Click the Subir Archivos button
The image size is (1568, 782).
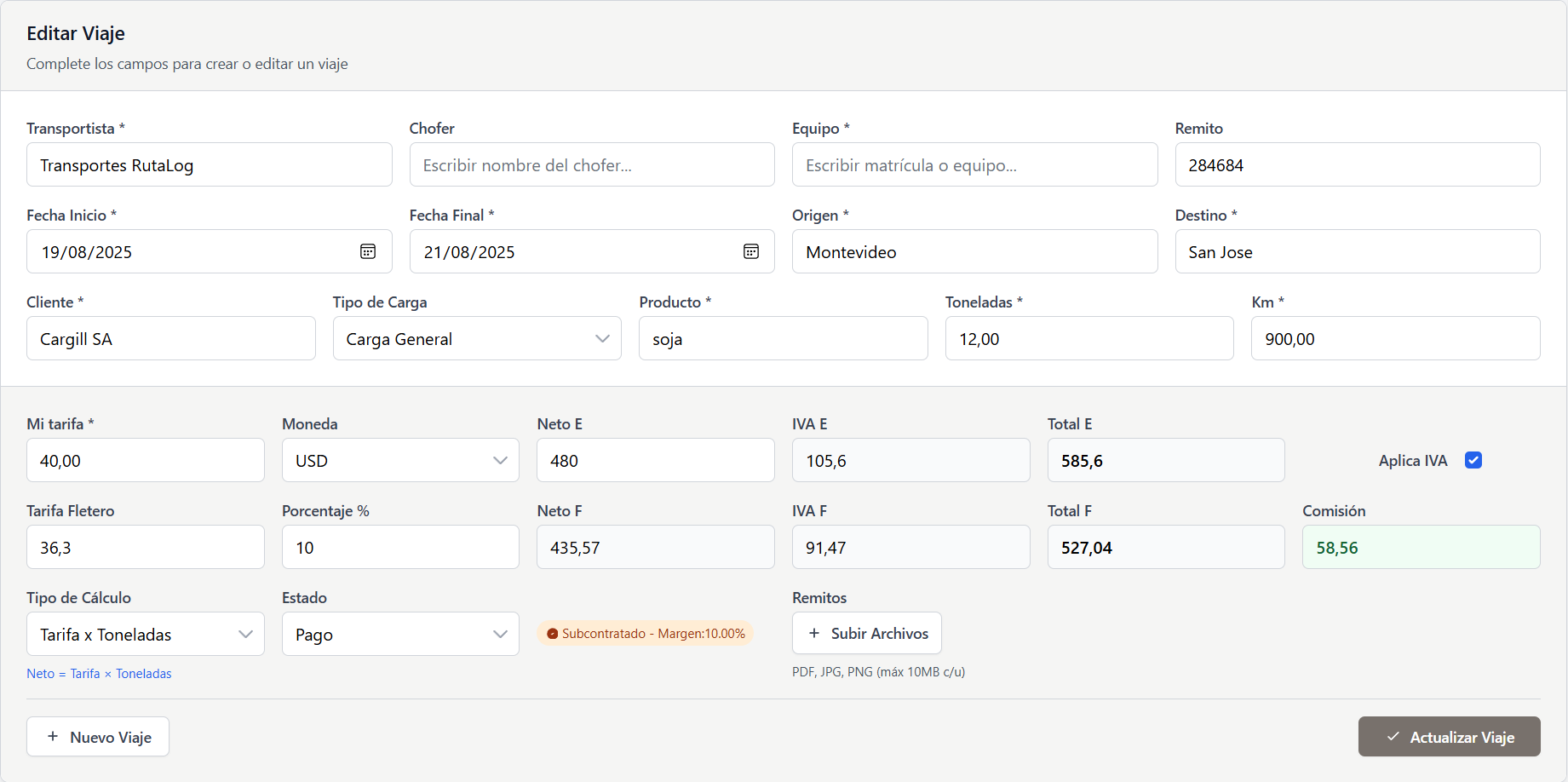click(867, 633)
